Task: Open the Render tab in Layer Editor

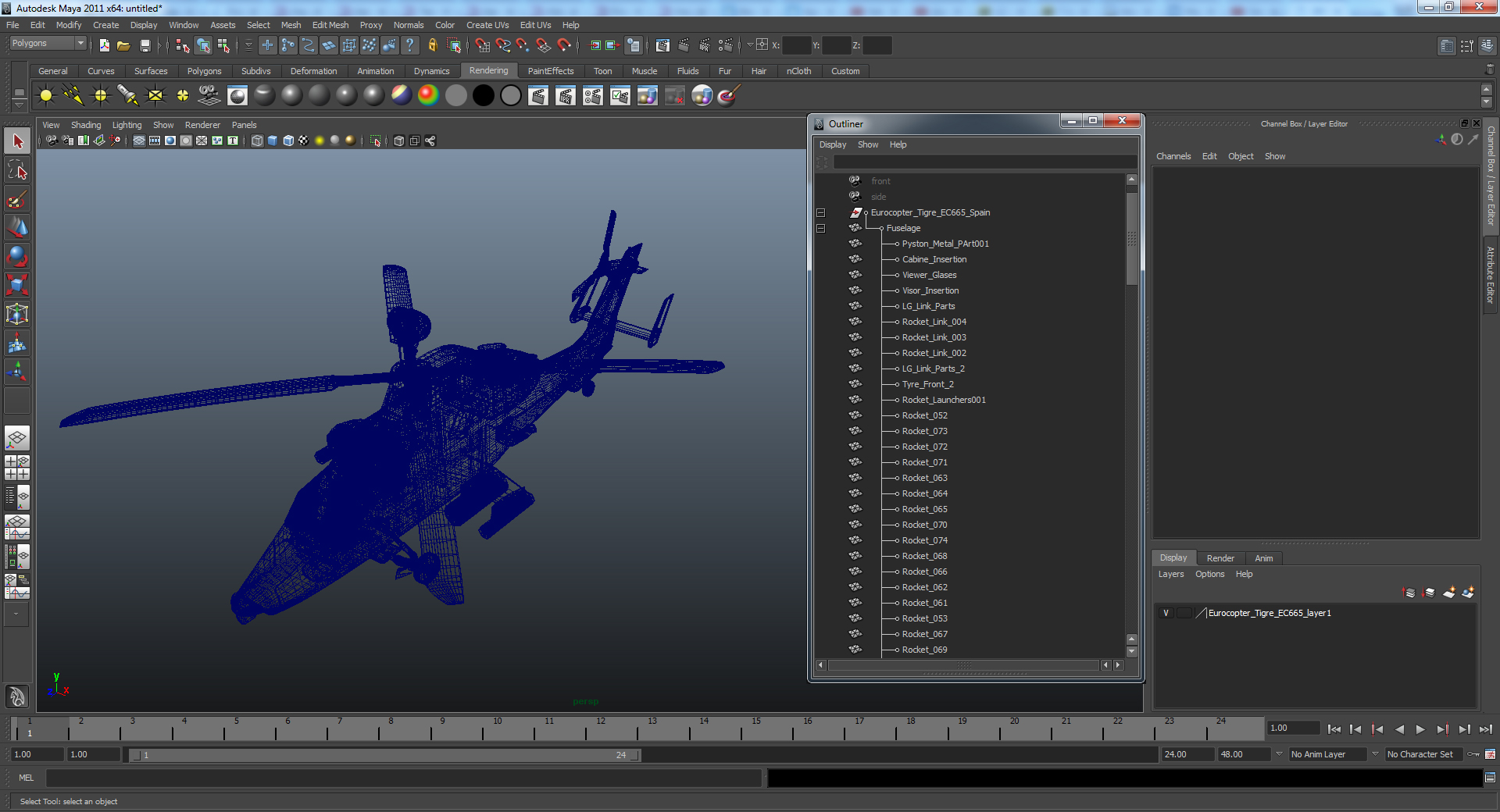Action: pyautogui.click(x=1220, y=558)
